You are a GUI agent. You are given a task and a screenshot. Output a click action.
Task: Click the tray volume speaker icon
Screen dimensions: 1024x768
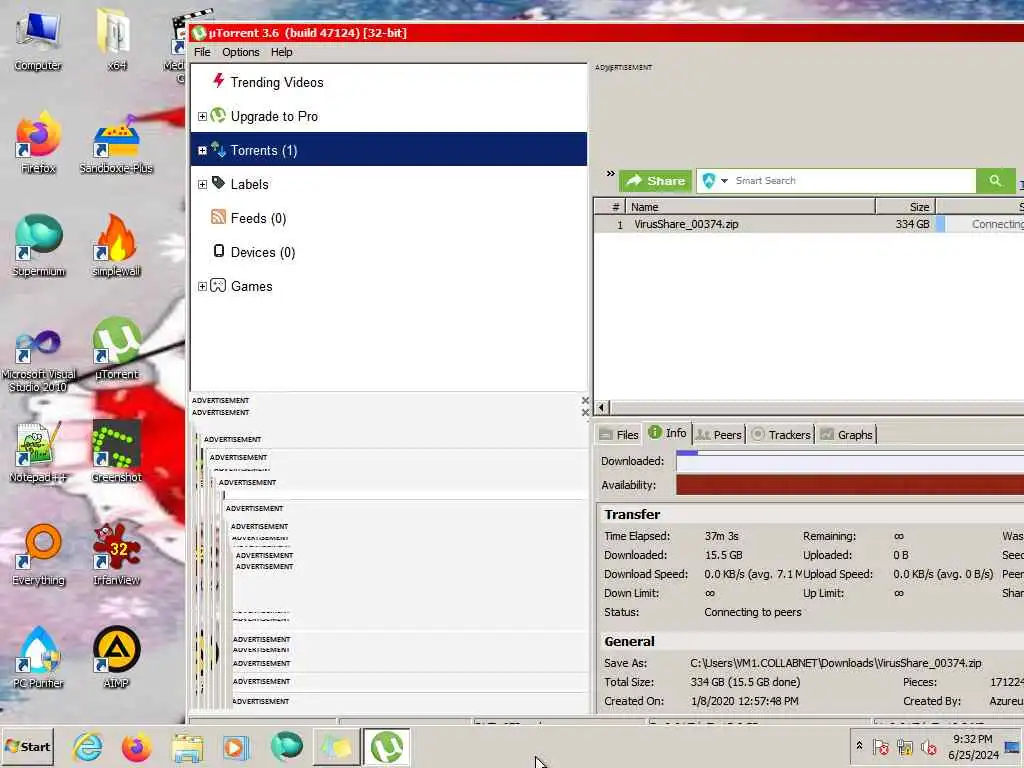pyautogui.click(x=928, y=746)
